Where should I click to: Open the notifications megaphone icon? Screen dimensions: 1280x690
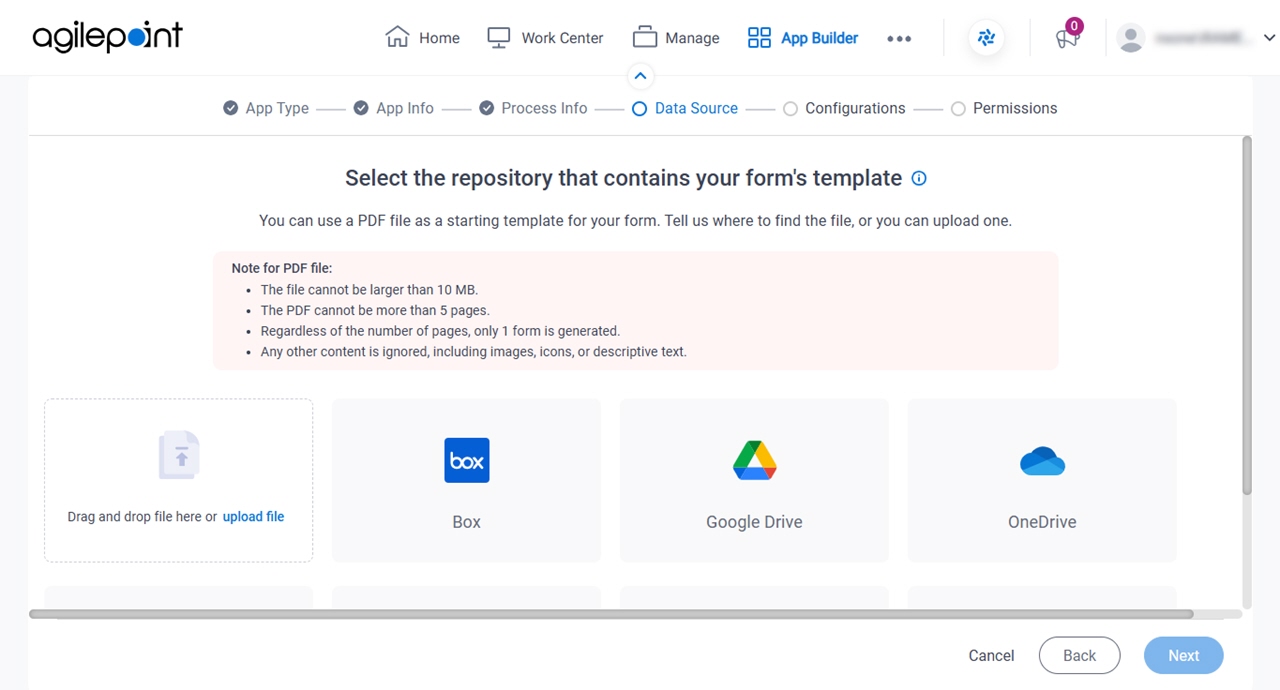(1067, 38)
